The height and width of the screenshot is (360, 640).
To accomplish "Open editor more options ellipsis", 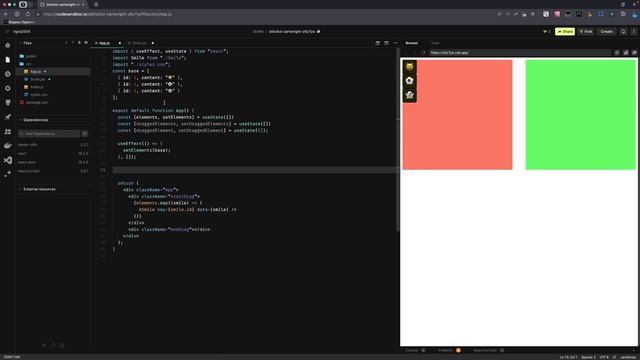I will click(x=395, y=43).
